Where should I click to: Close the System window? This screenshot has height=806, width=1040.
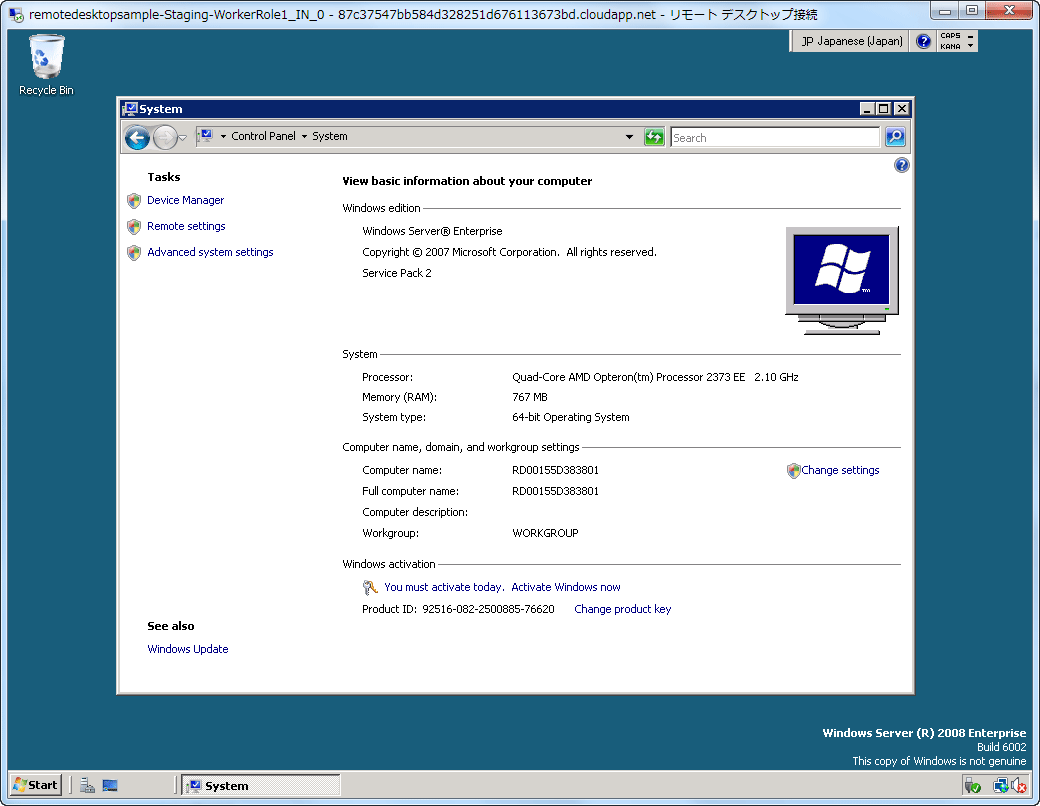click(901, 109)
